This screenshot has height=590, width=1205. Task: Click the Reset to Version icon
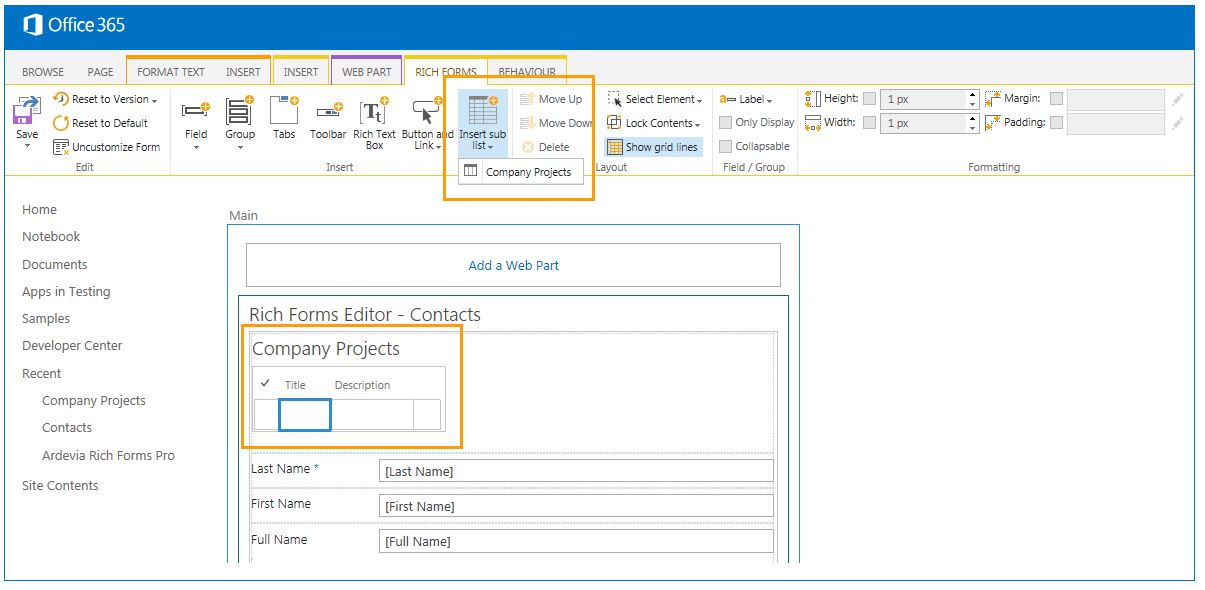(60, 99)
